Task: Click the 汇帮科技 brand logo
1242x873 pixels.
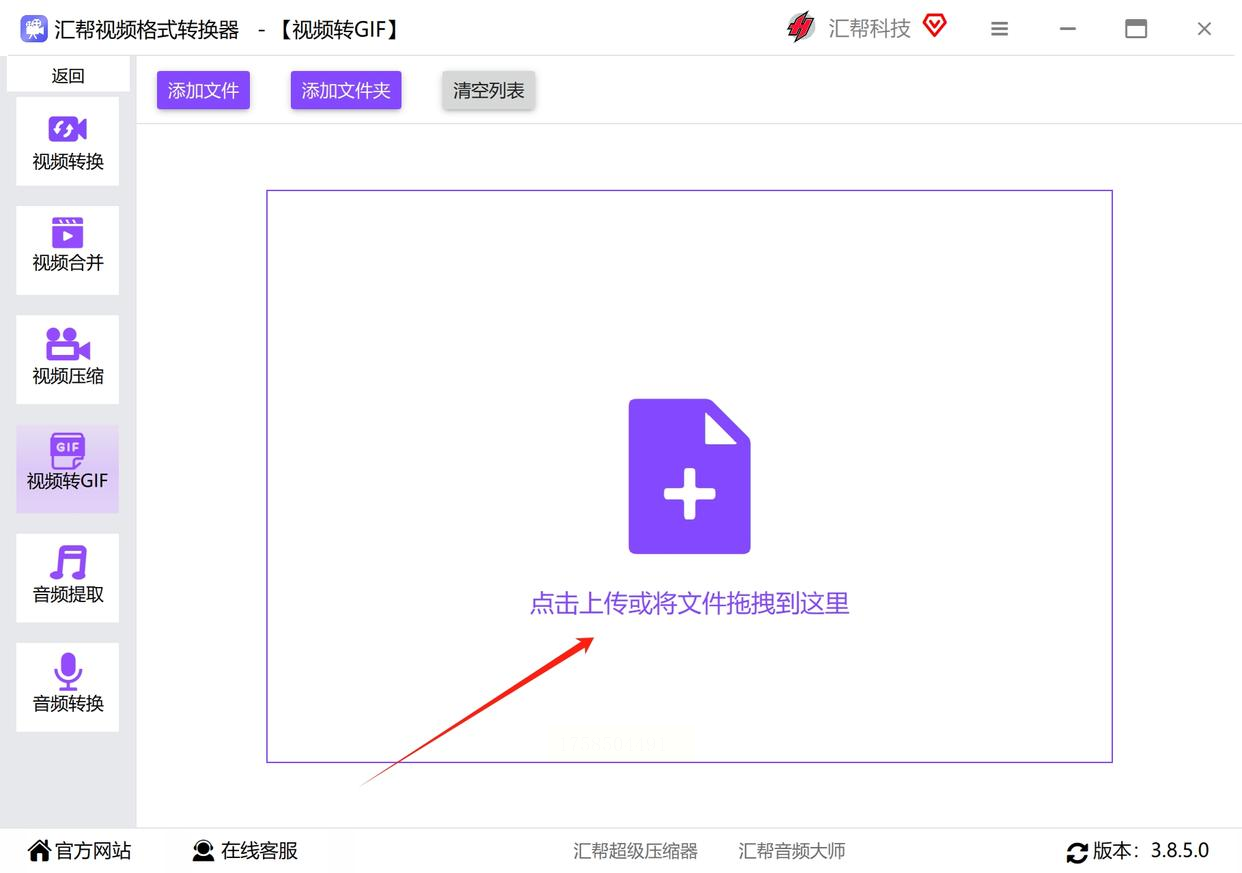Action: pyautogui.click(x=800, y=28)
